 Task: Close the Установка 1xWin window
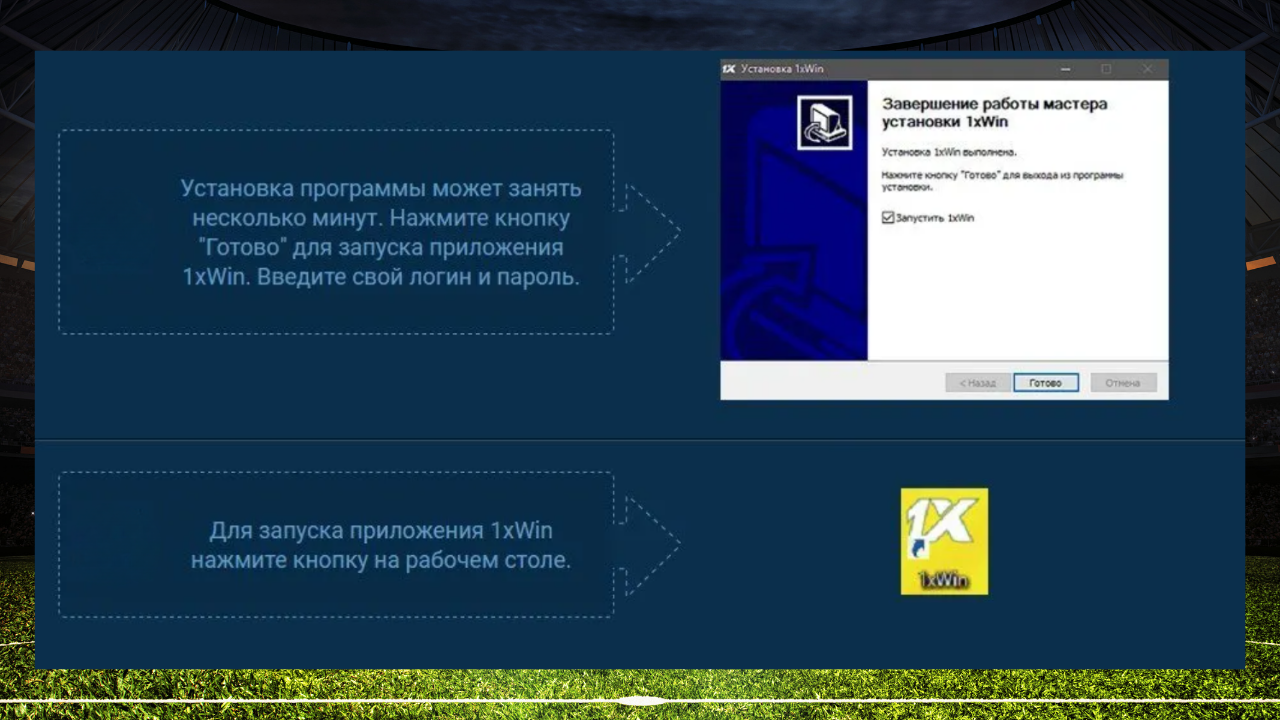1148,69
